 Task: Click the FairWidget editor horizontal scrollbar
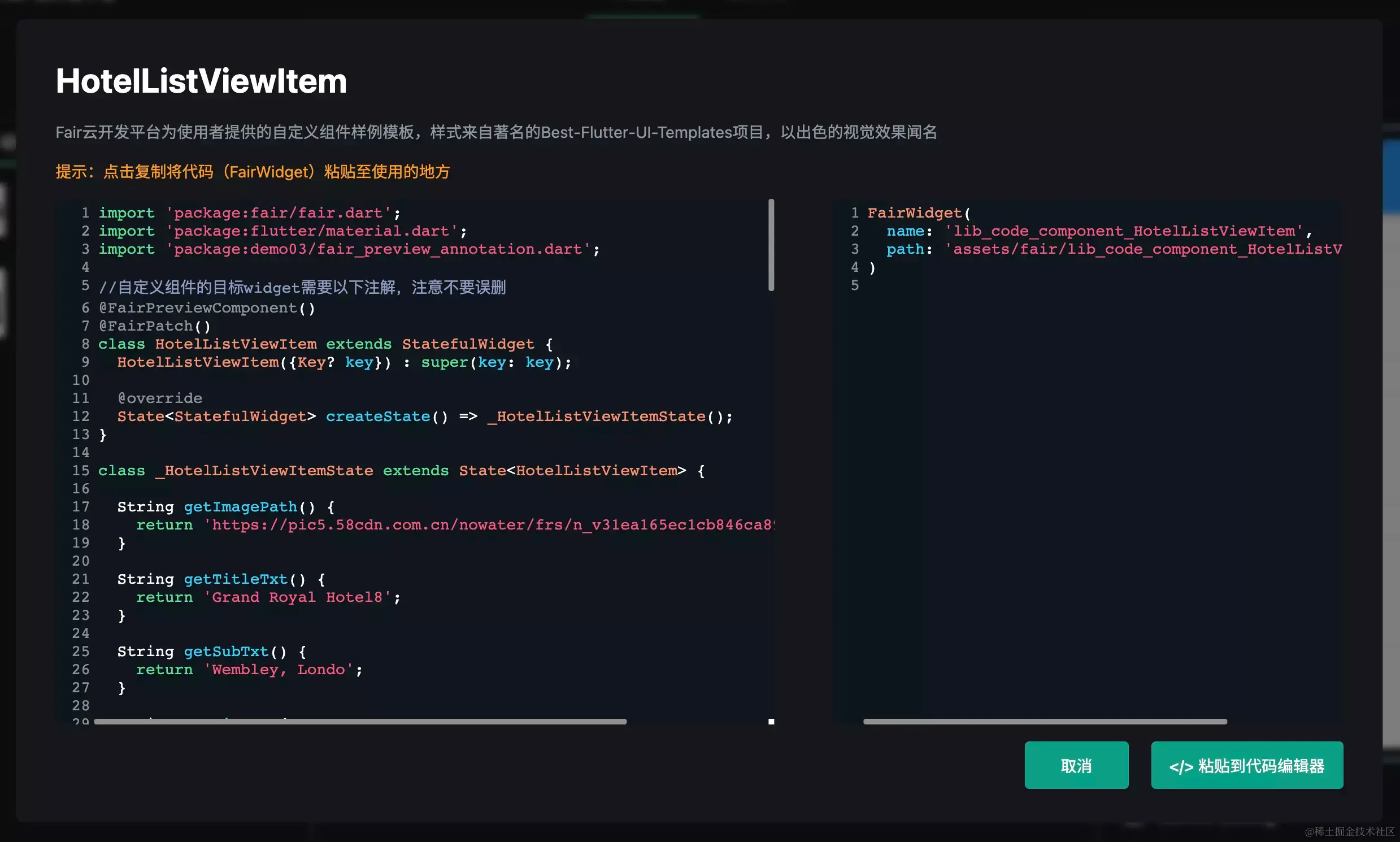[x=1044, y=721]
